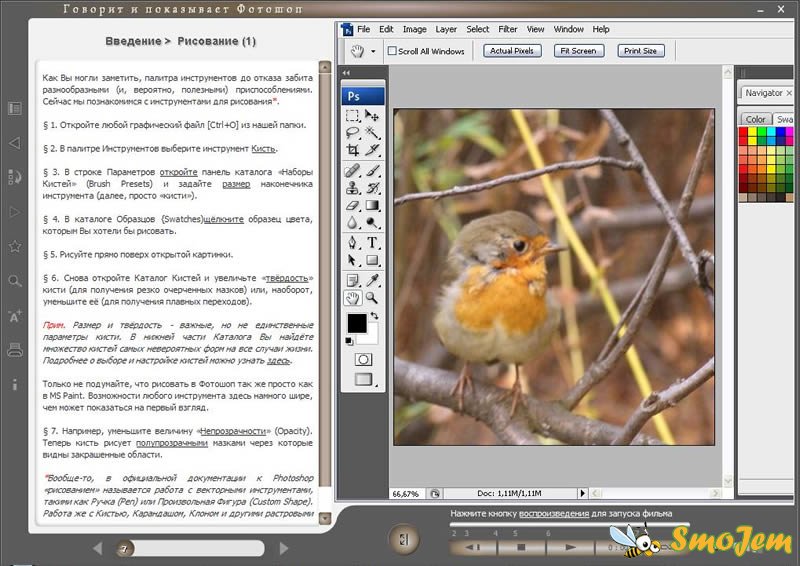The width and height of the screenshot is (800, 566).
Task: Select the Gradient tool
Action: tap(372, 205)
